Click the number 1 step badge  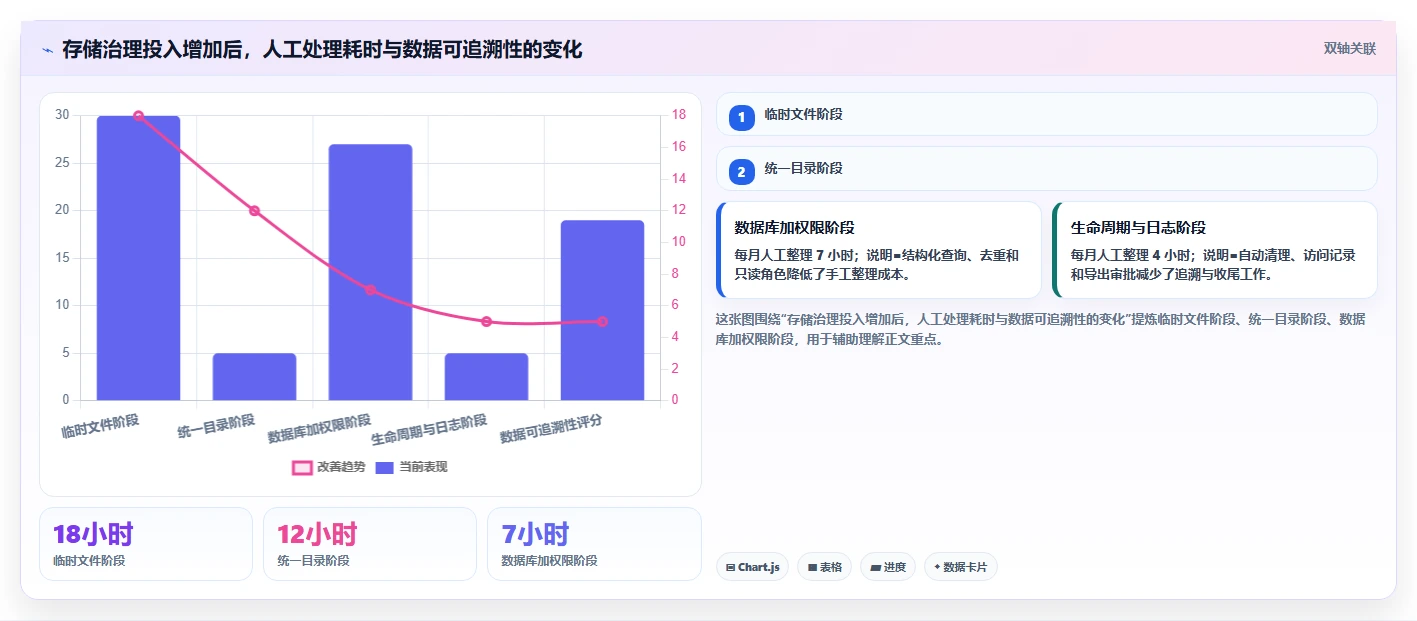click(741, 118)
